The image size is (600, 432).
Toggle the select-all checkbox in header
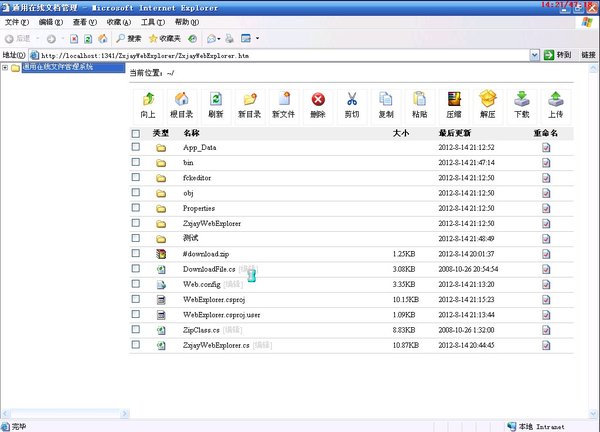click(x=136, y=133)
